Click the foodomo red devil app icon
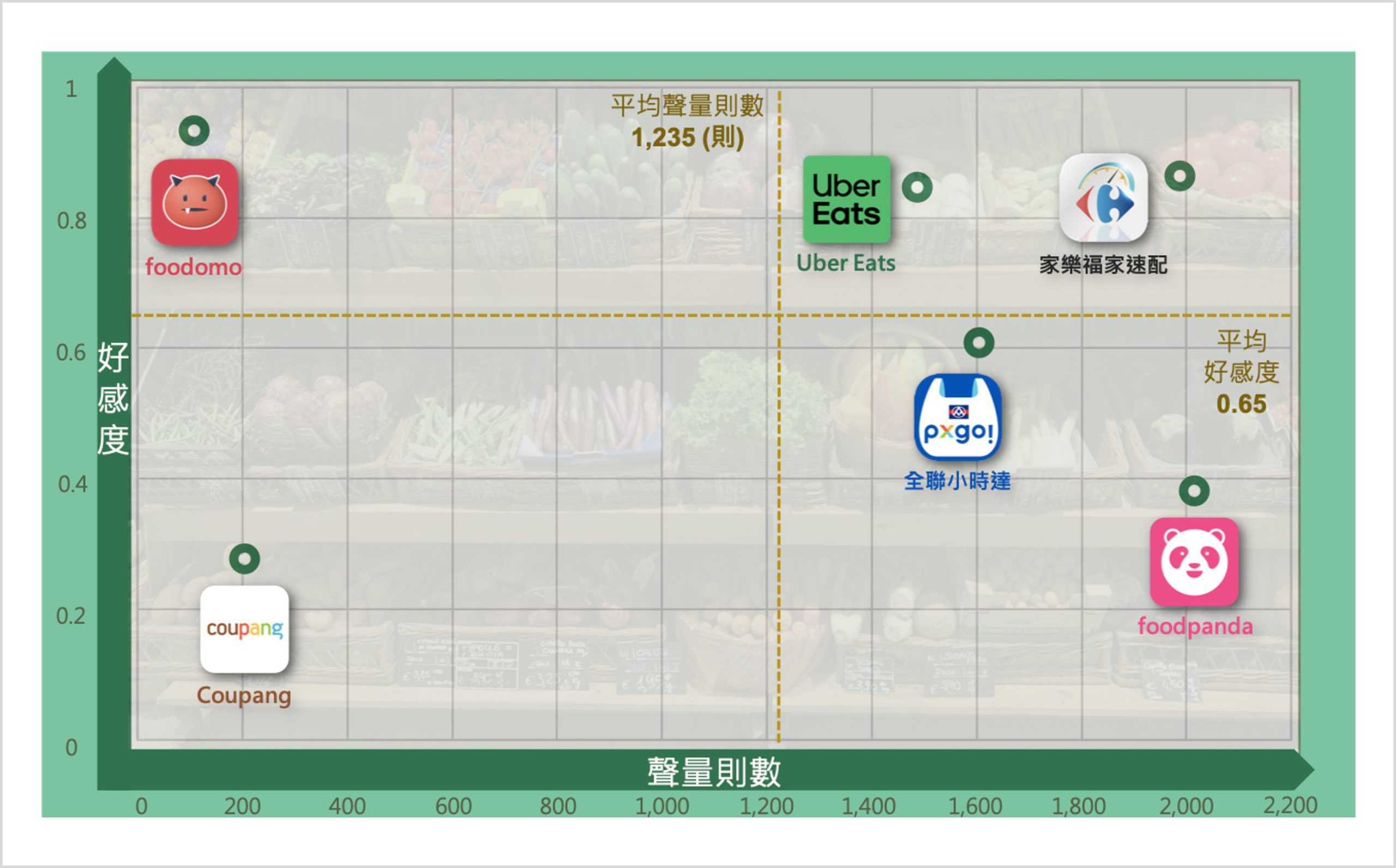1396x868 pixels. click(195, 202)
